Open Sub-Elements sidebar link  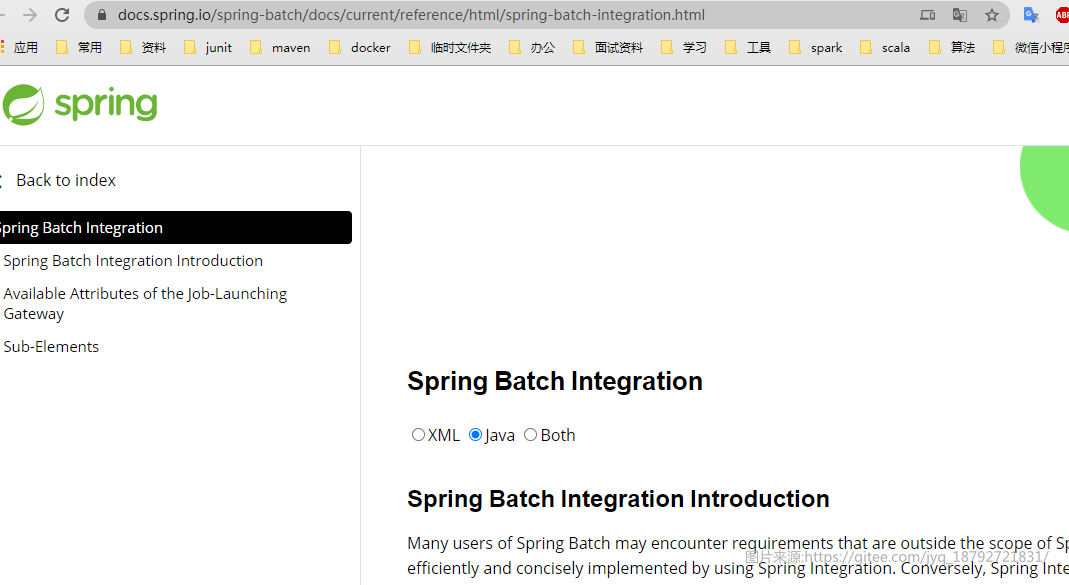(51, 346)
